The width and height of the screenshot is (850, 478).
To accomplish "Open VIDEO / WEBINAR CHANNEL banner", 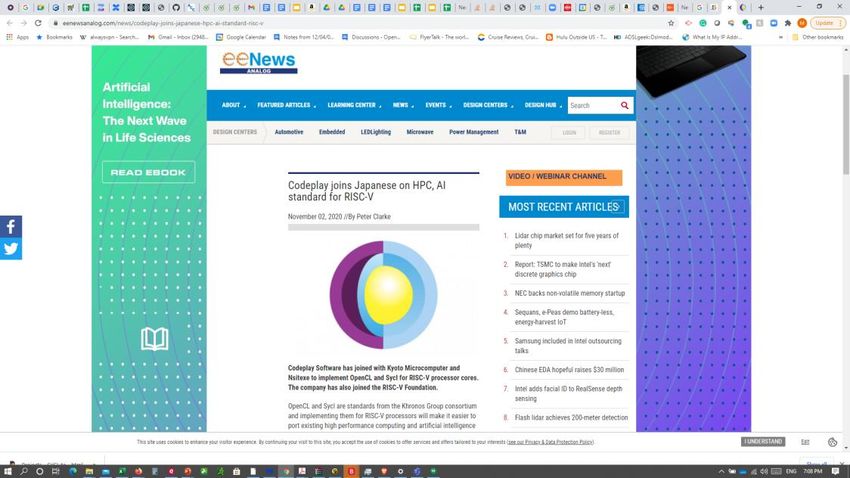I will pos(564,177).
